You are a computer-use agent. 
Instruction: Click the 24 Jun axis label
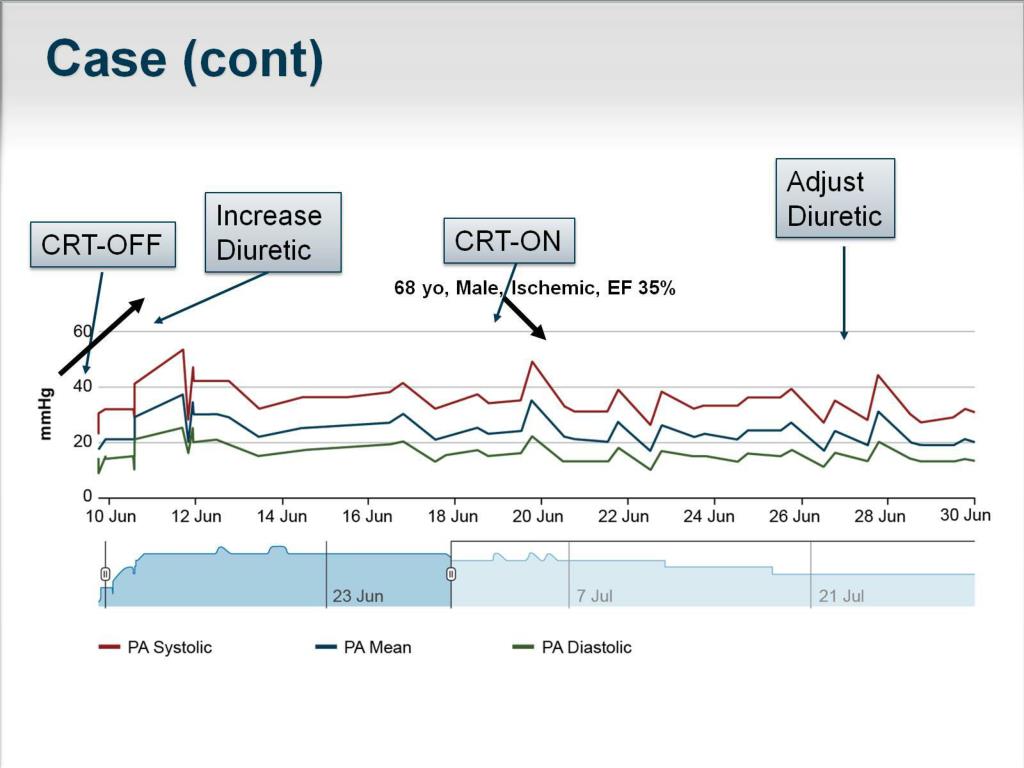pyautogui.click(x=709, y=517)
